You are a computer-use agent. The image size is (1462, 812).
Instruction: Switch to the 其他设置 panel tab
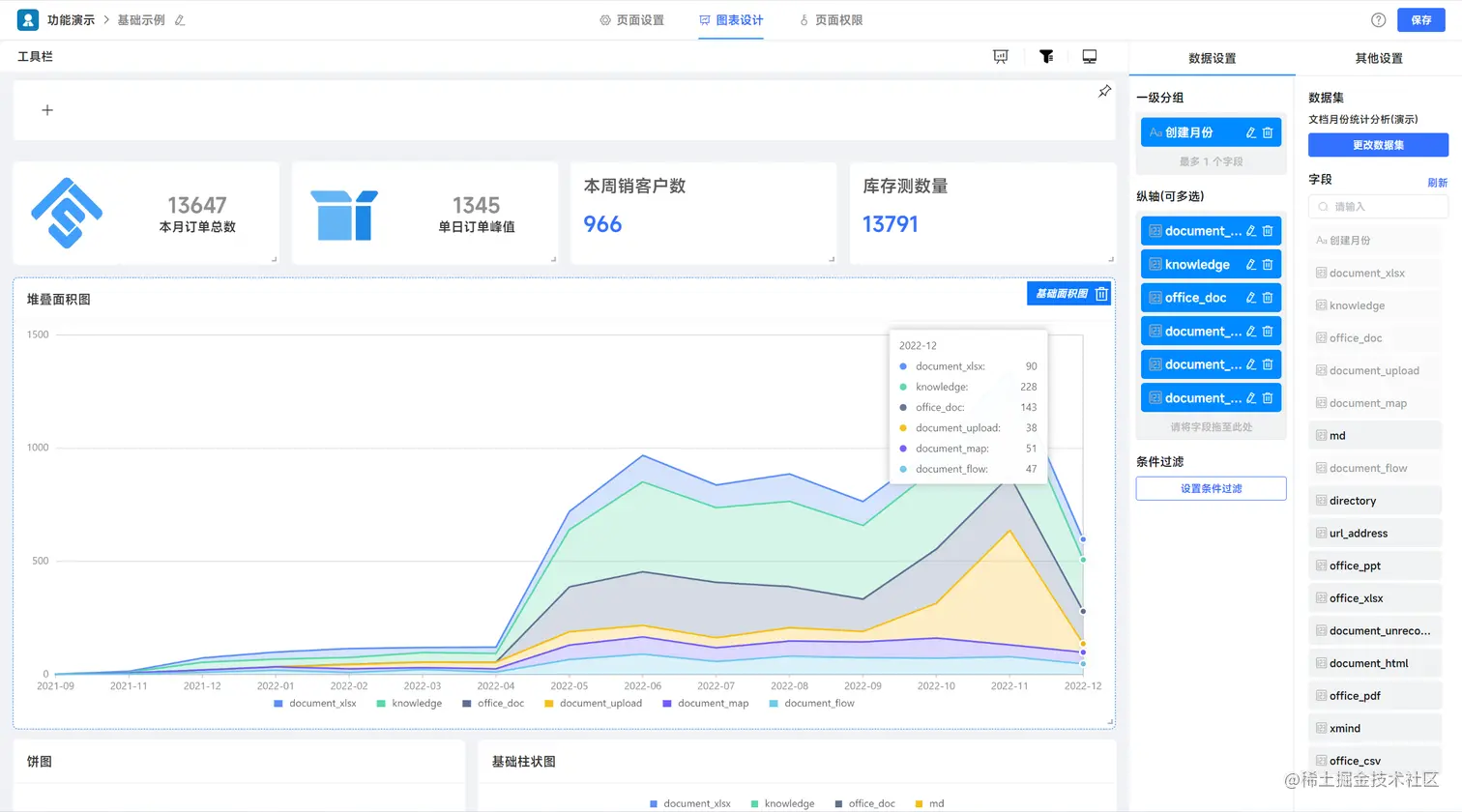tap(1379, 58)
